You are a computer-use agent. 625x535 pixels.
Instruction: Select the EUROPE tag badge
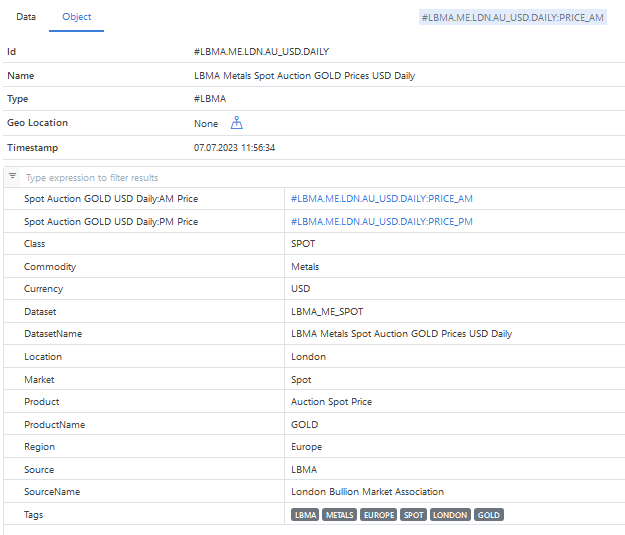coord(378,515)
